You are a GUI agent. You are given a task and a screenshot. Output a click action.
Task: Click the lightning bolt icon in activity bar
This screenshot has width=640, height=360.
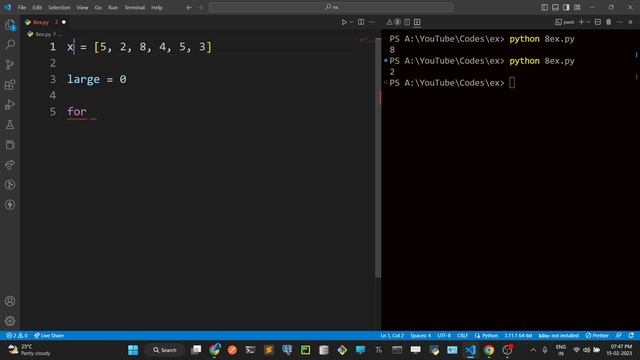10,205
